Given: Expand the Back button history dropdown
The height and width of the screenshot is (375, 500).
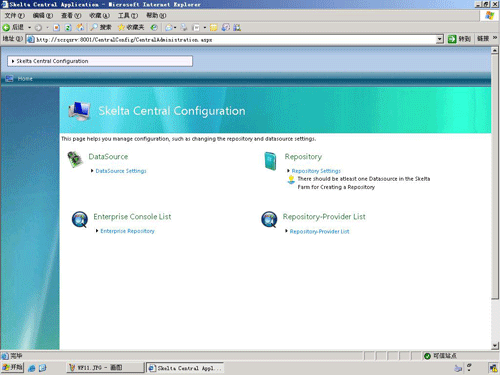Looking at the screenshot, I should pos(29,27).
